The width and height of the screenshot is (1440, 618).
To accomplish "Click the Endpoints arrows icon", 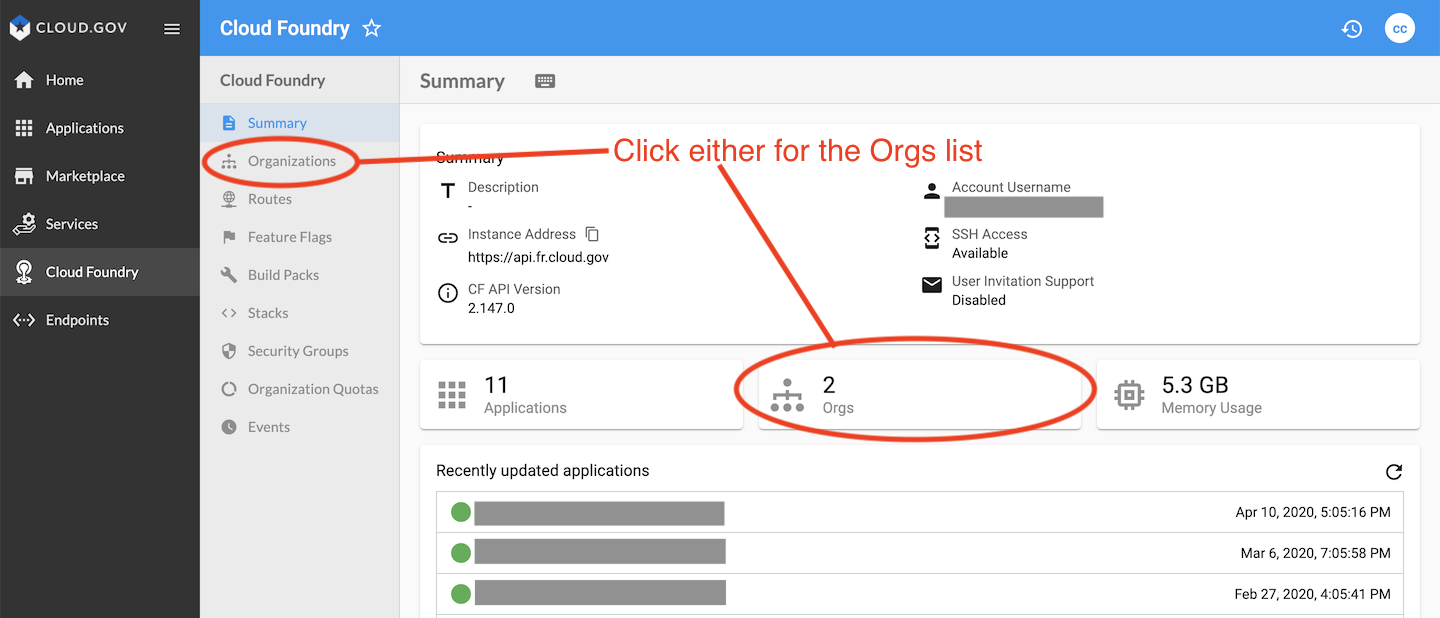I will point(24,320).
